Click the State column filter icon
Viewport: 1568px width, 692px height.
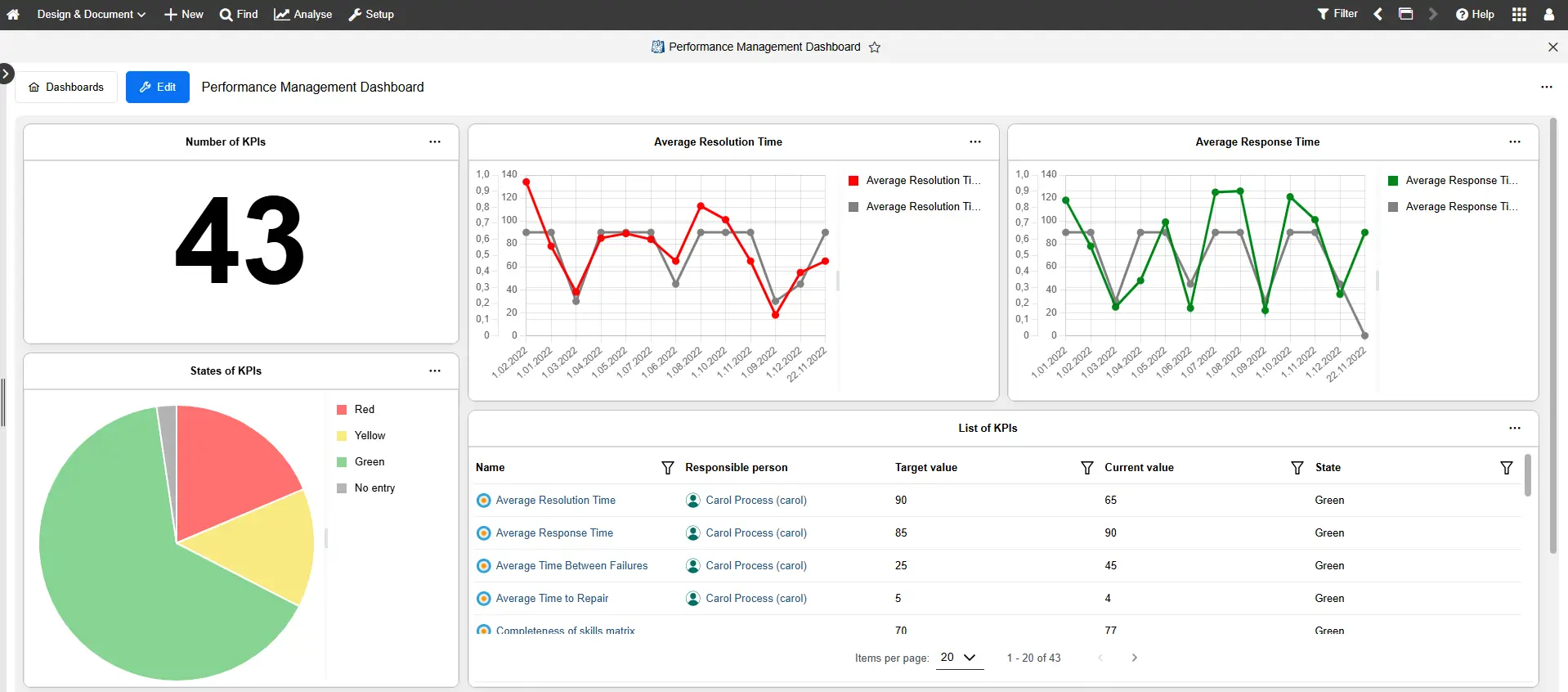pos(1506,468)
